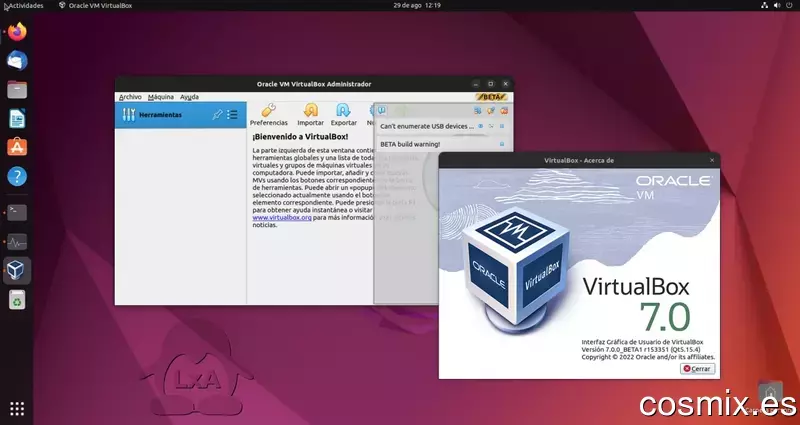Screen dimensions: 800x425
Task: Open the power menu icon in top bar
Action: [790, 5]
